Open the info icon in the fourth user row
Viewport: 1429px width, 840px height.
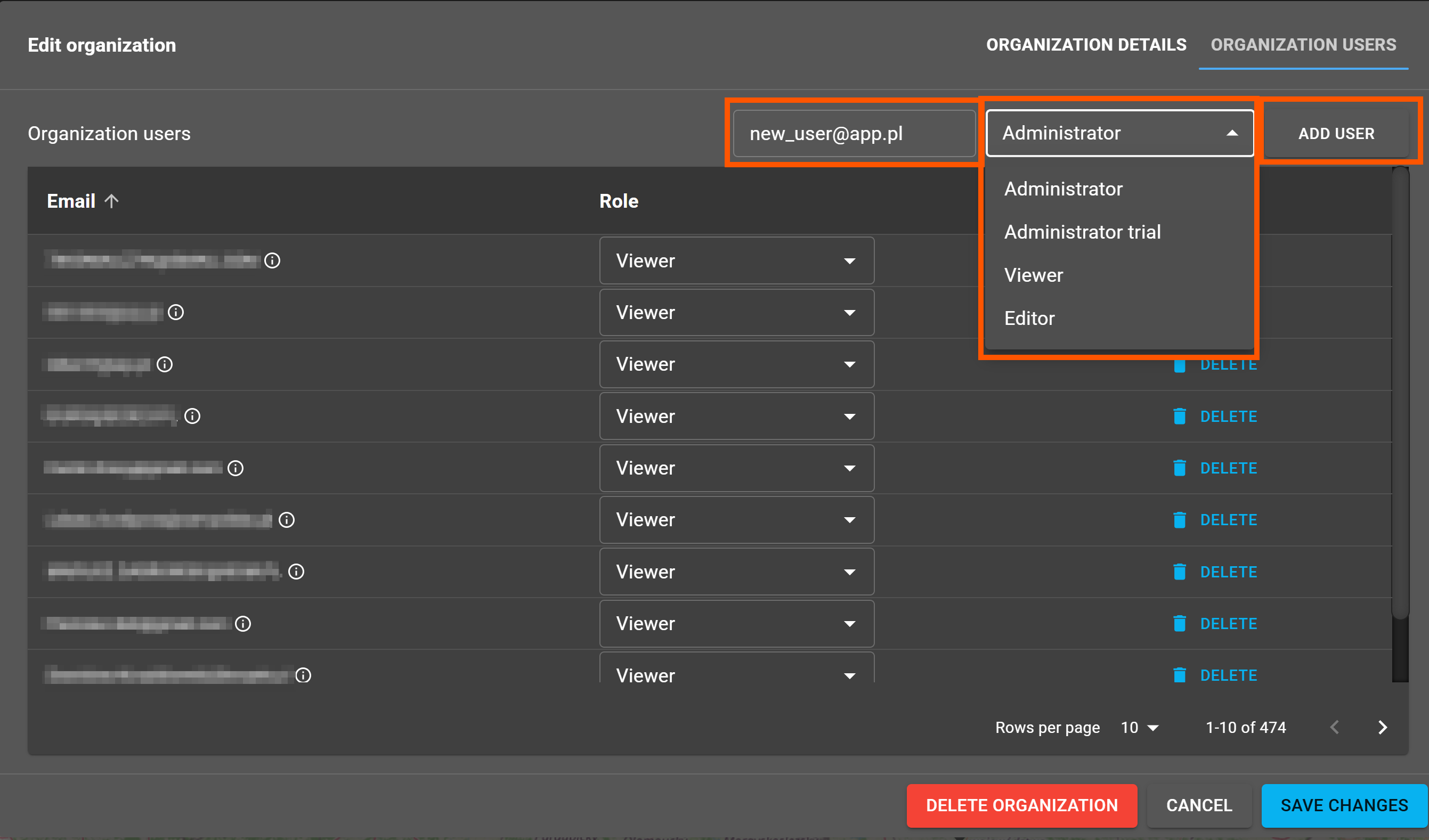(x=192, y=416)
